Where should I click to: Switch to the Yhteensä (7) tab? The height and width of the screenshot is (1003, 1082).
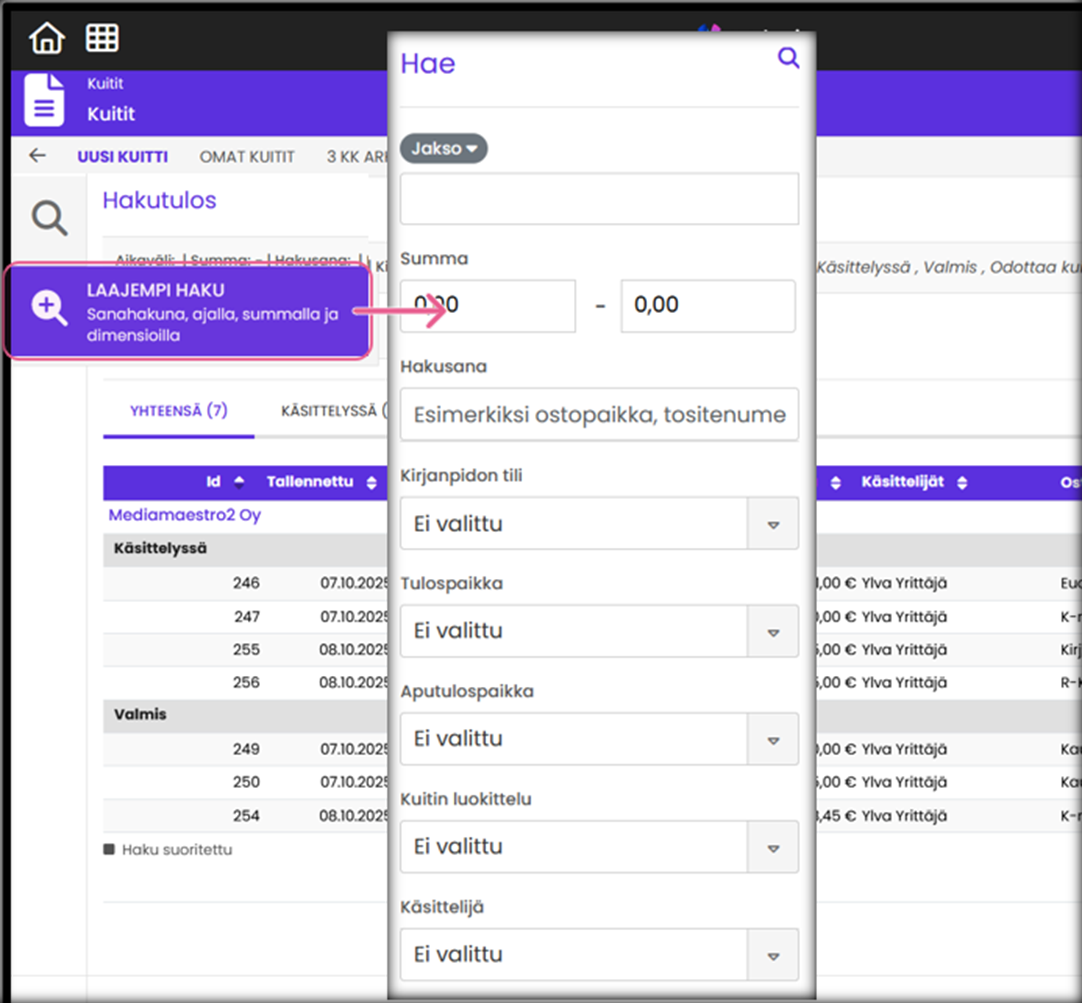[178, 411]
